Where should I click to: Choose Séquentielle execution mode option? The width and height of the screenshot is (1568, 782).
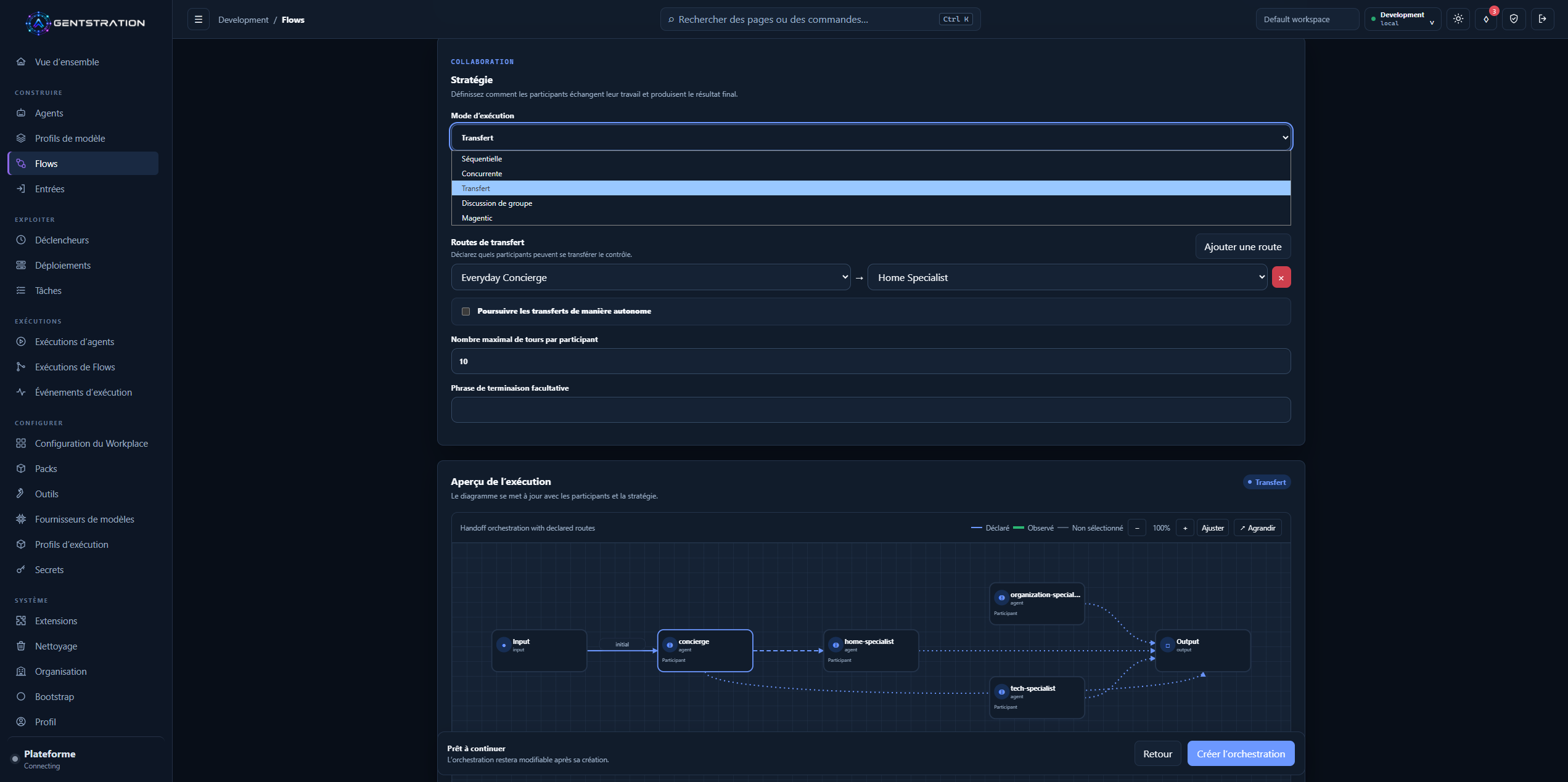[871, 158]
